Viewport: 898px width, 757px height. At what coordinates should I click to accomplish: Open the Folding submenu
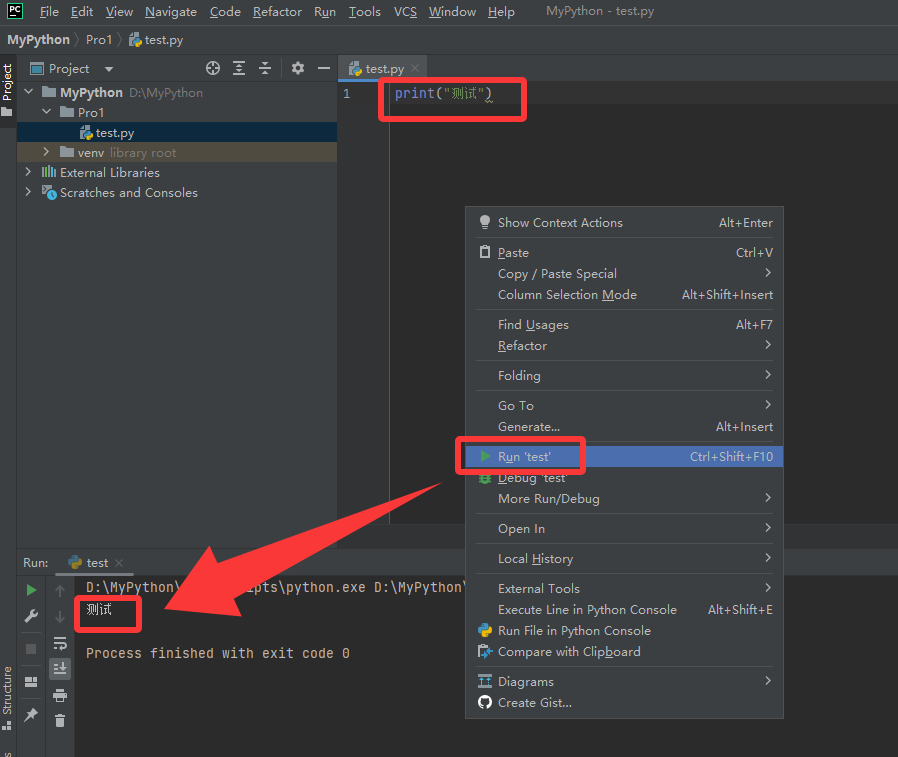[x=624, y=376]
